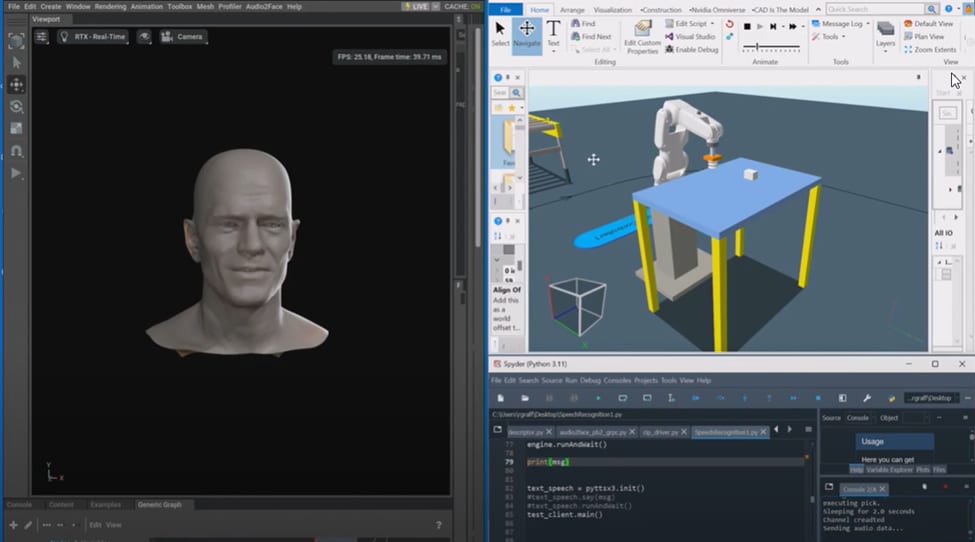The height and width of the screenshot is (542, 975).
Task: Click red reset arrow in Animate group
Action: click(x=729, y=24)
